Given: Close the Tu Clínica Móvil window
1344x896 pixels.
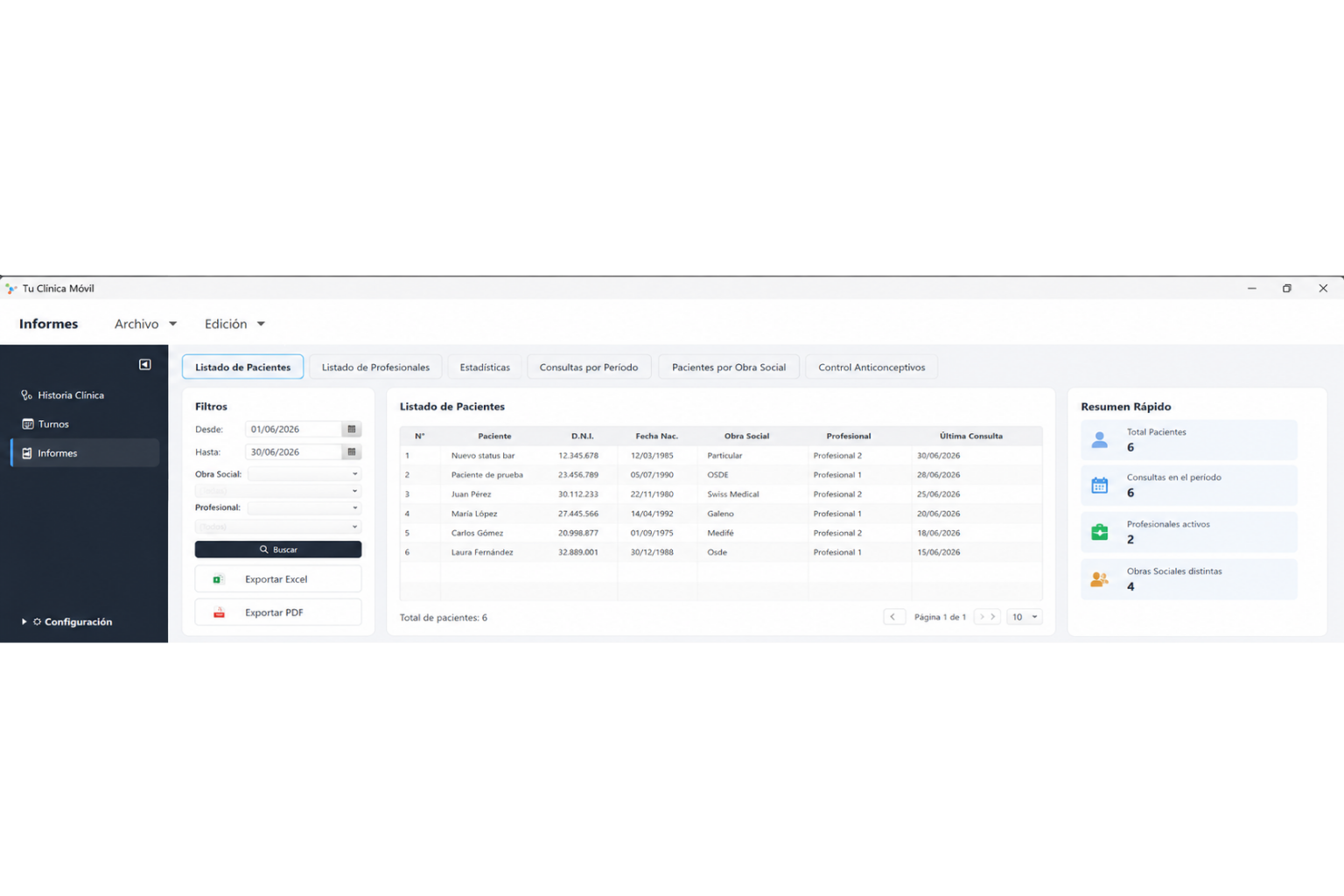Looking at the screenshot, I should (1323, 288).
